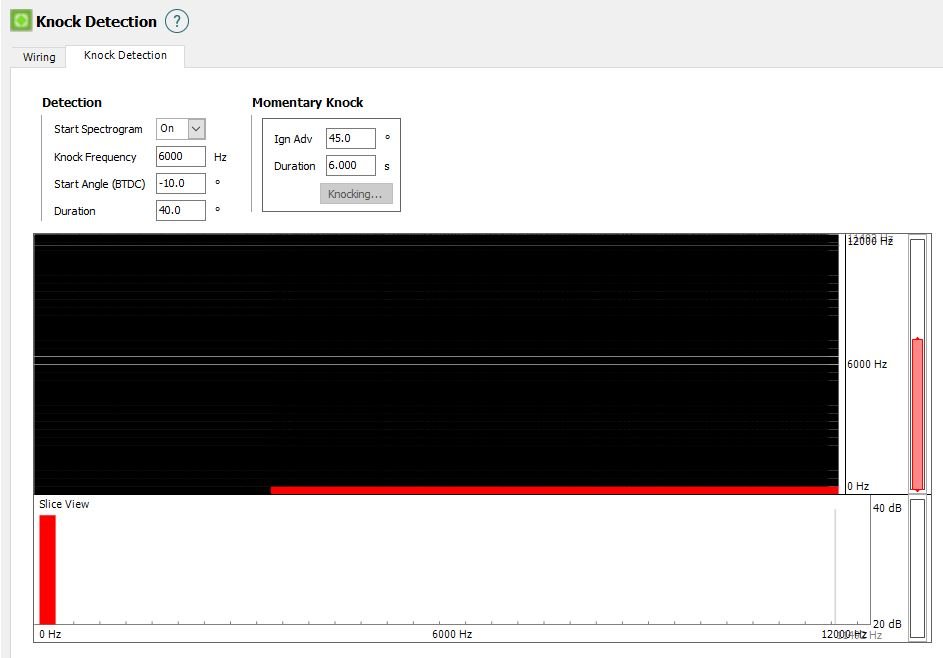Screen dimensions: 943x658
Task: Click the Ign Adv input field
Action: [351, 138]
